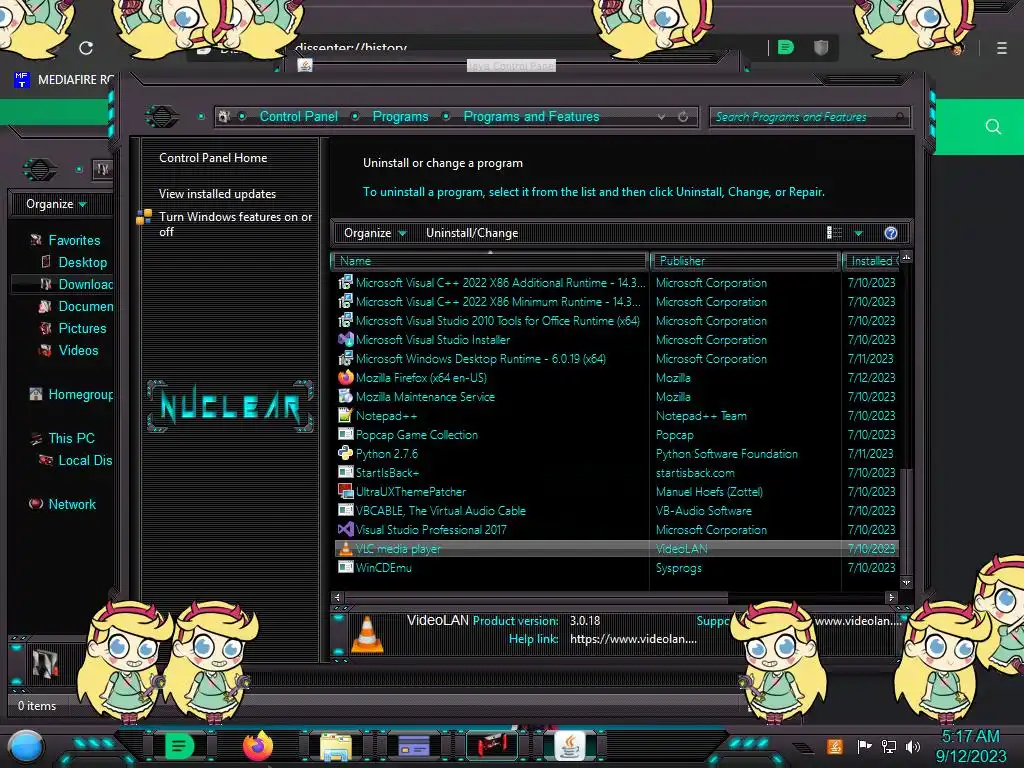Click the network tray icon
The width and height of the screenshot is (1024, 768).
click(888, 746)
